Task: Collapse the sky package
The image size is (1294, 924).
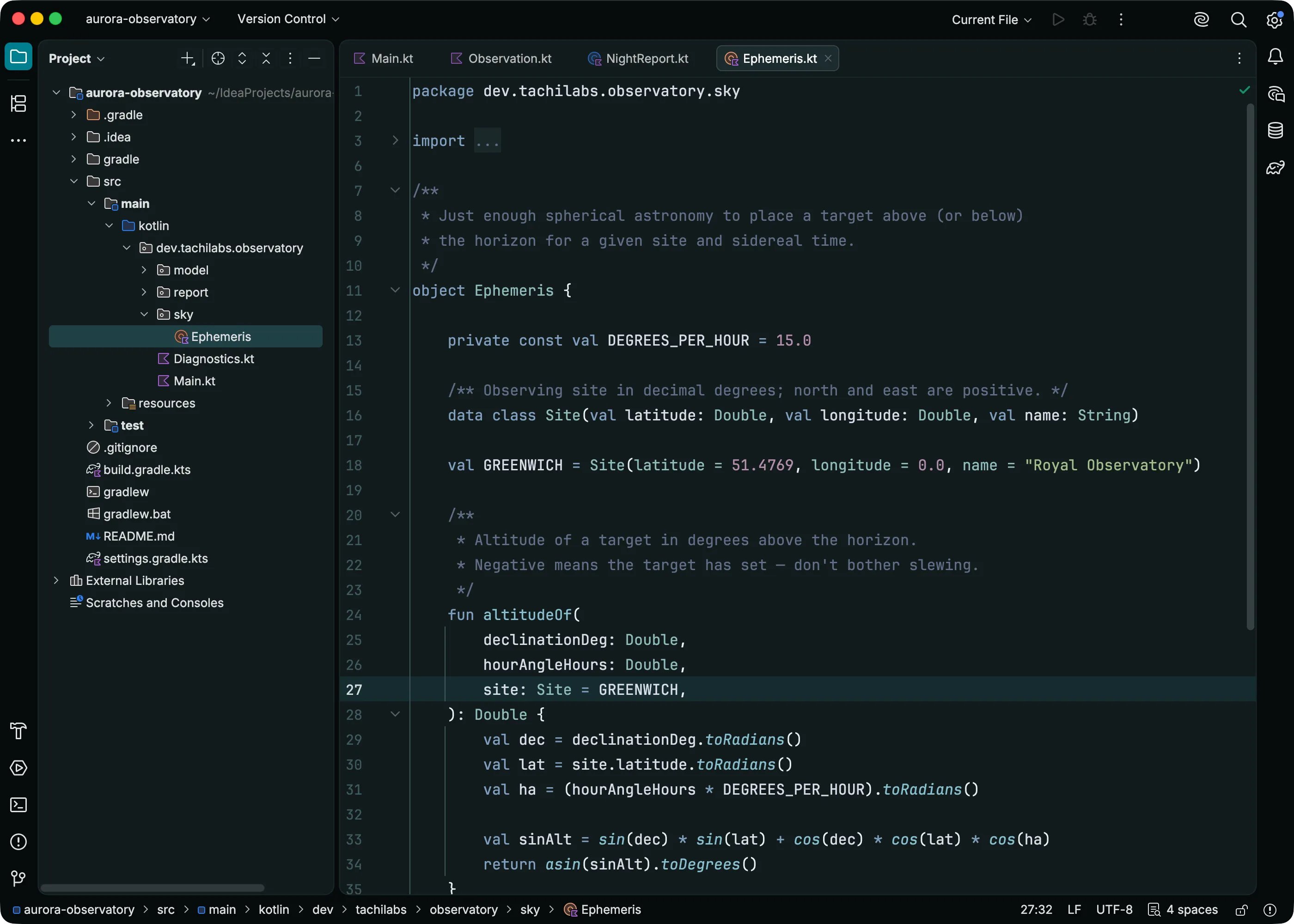Action: [x=144, y=315]
